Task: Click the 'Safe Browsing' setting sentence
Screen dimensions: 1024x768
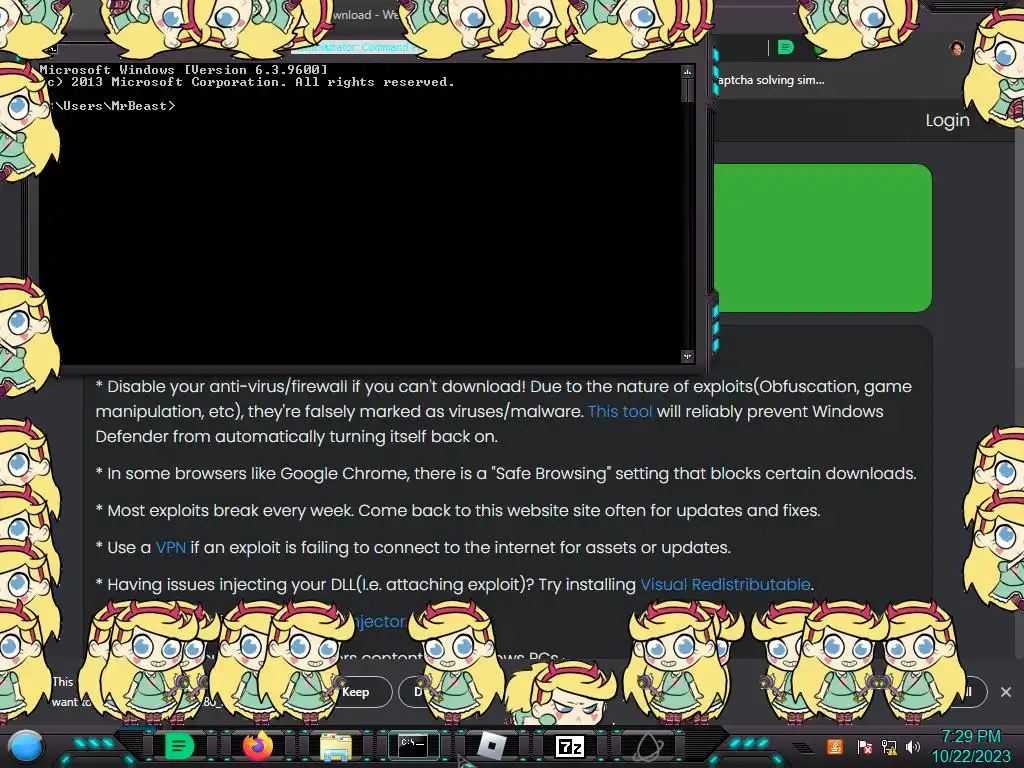Action: (506, 473)
